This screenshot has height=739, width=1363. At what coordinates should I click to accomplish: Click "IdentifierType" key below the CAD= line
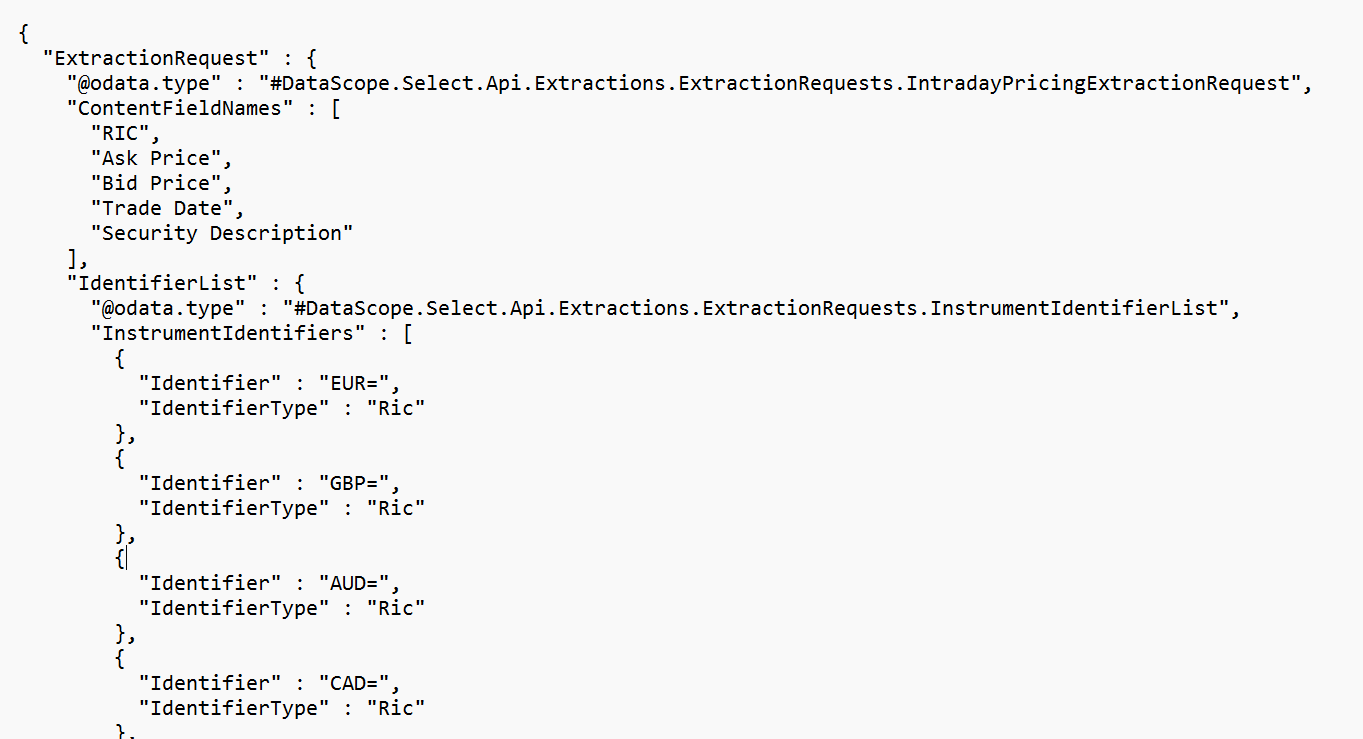tap(234, 708)
